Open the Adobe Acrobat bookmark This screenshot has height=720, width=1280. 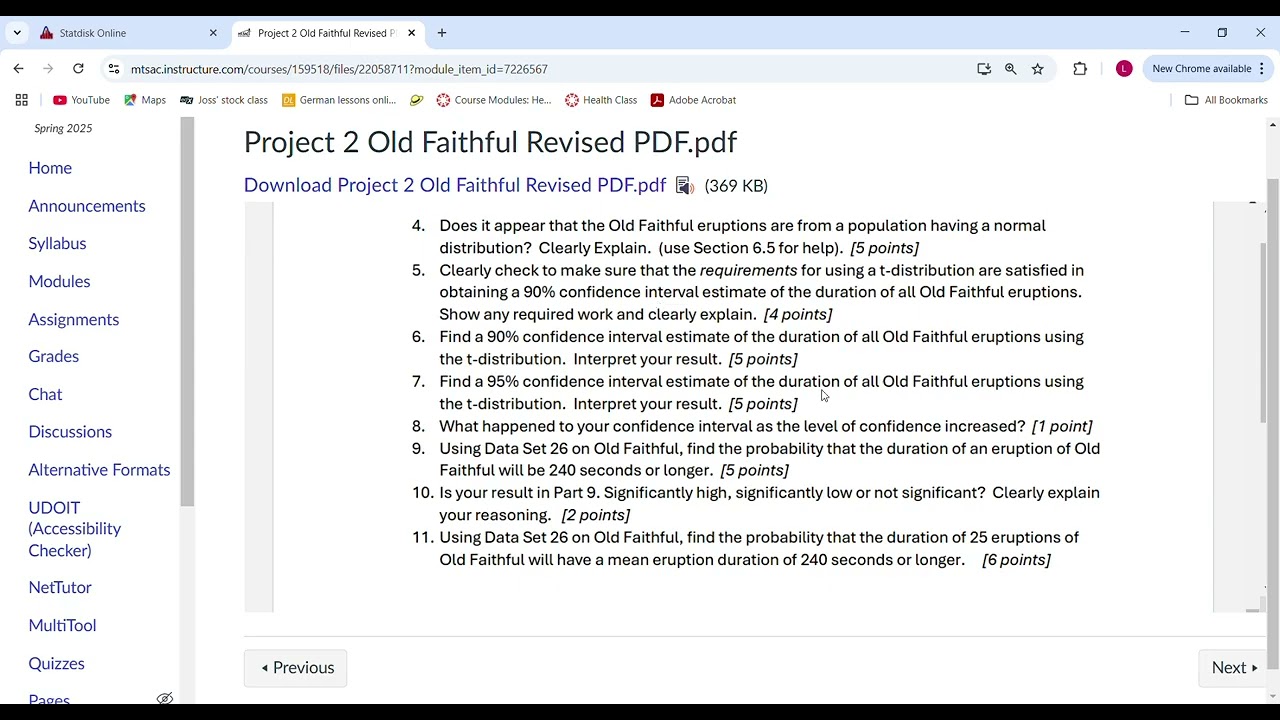click(x=693, y=100)
